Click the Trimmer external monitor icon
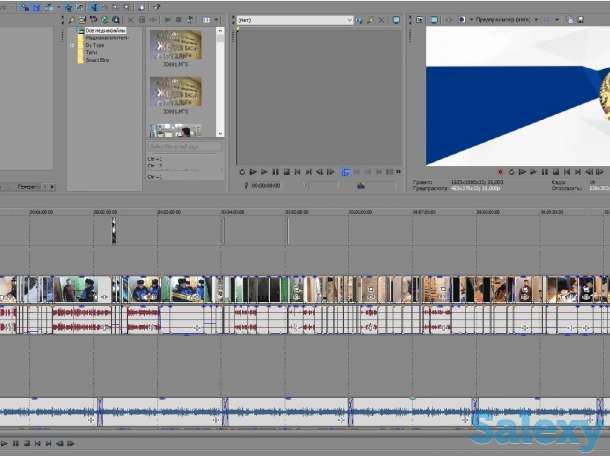 (396, 20)
